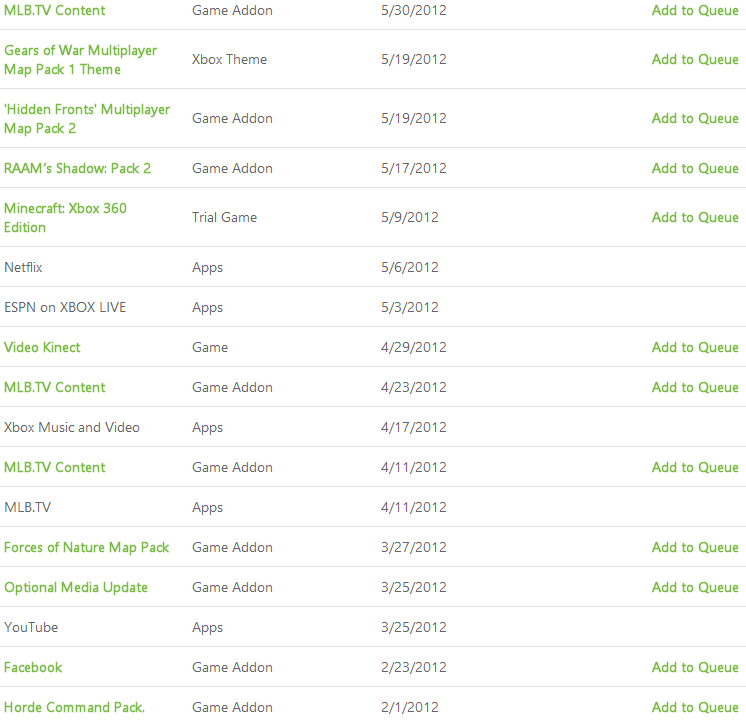Click the date 4/29/2012

point(414,347)
